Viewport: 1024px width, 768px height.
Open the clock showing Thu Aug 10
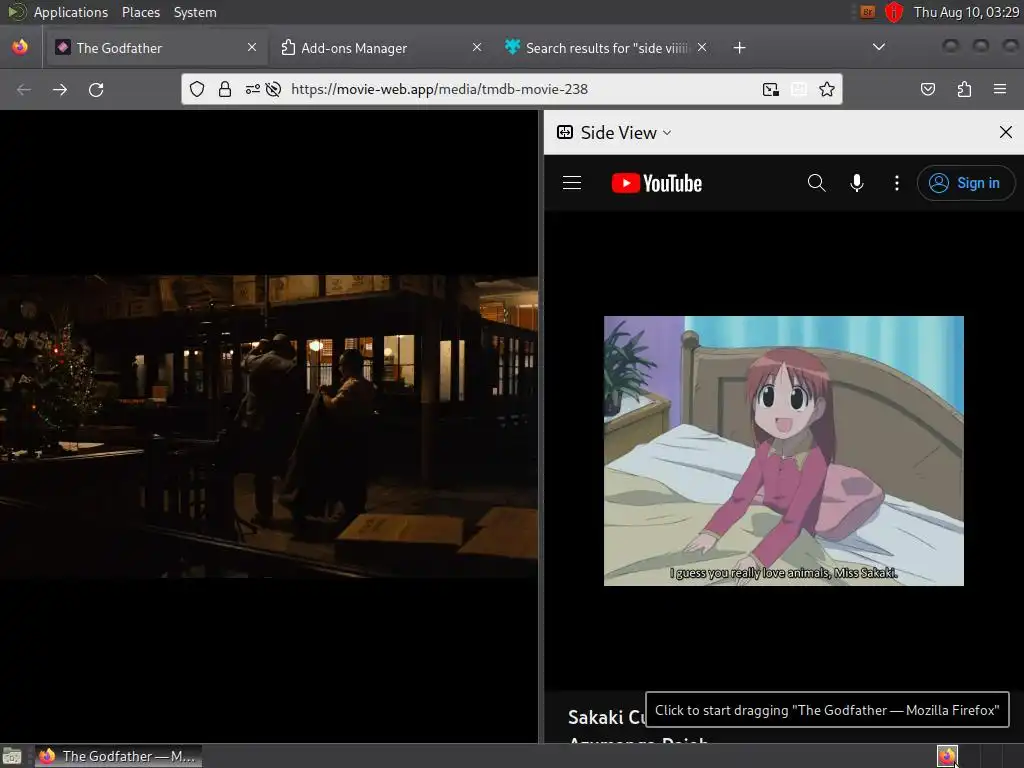(966, 12)
